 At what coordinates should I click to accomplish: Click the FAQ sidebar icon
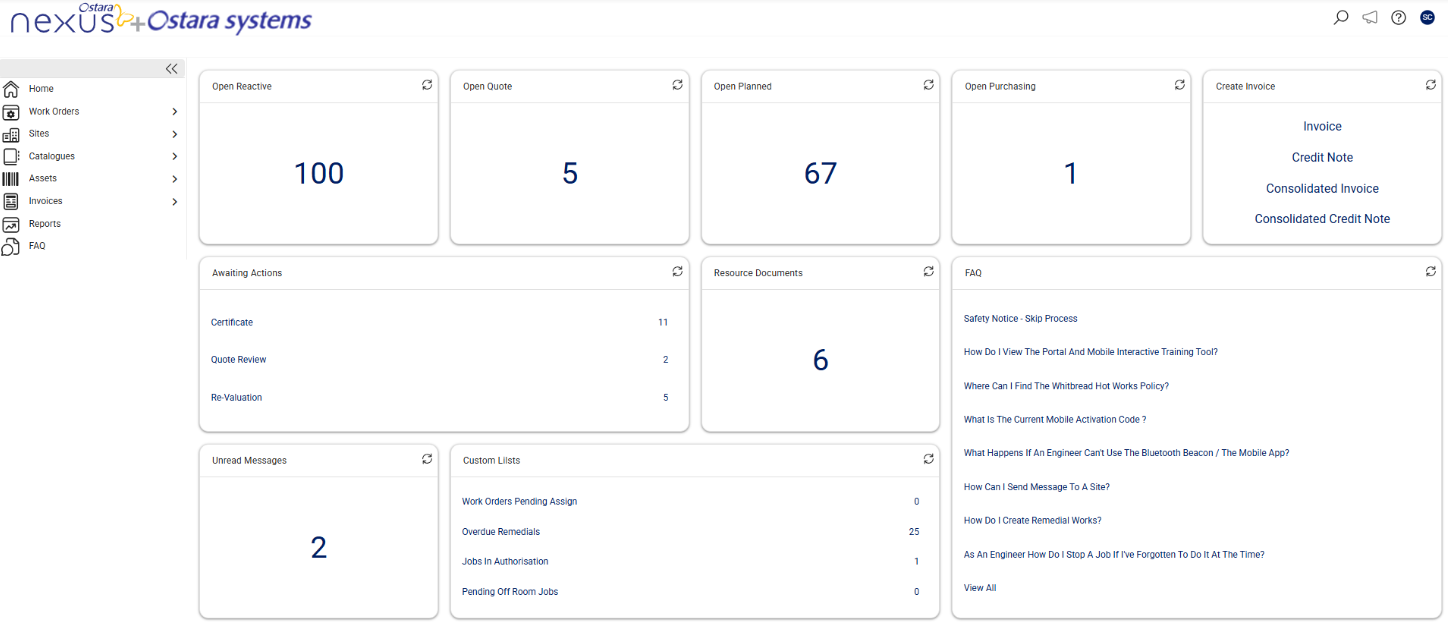(11, 245)
